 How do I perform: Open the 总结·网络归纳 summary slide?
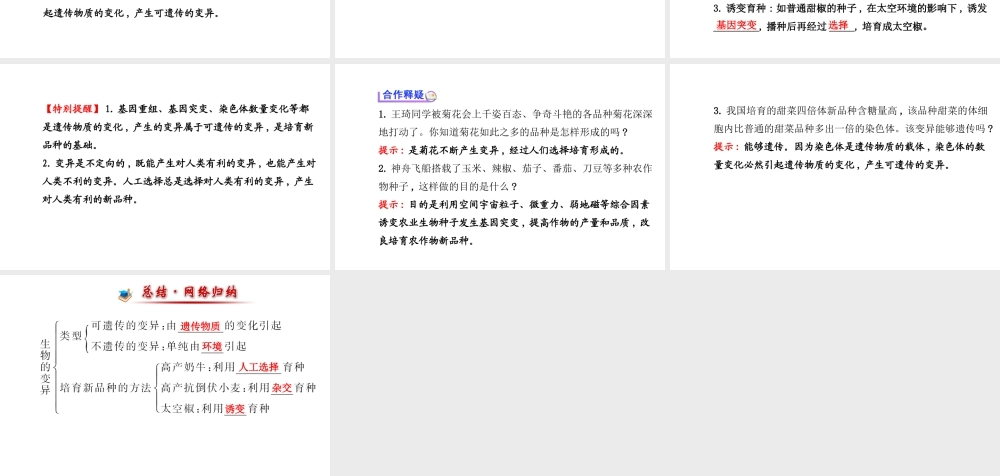(x=165, y=375)
